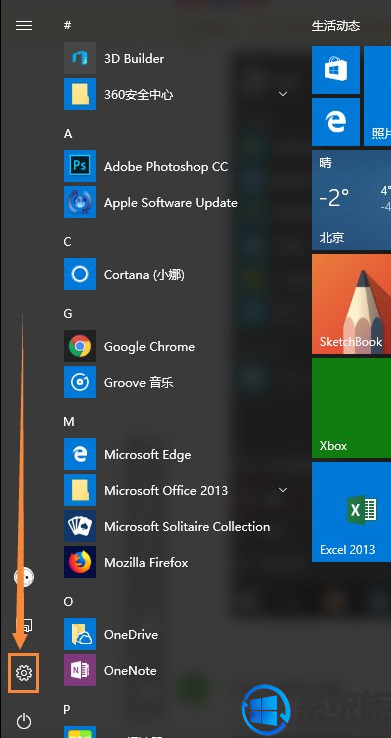Open the OneDrive icon
This screenshot has height=738, width=391.
(x=80, y=634)
